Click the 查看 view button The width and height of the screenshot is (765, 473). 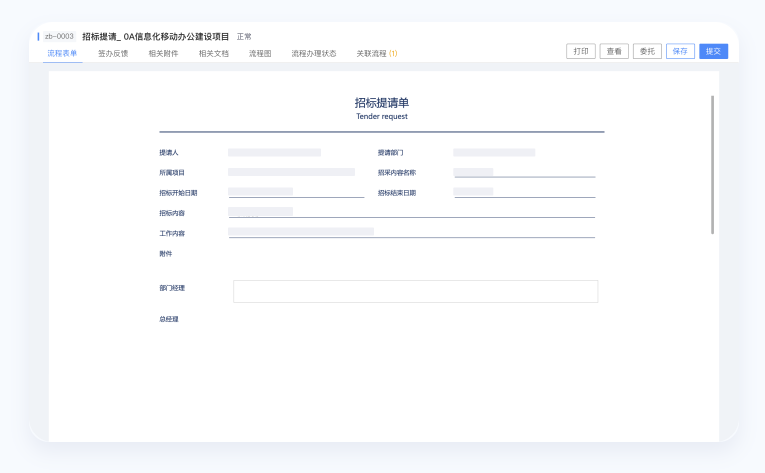[x=614, y=51]
